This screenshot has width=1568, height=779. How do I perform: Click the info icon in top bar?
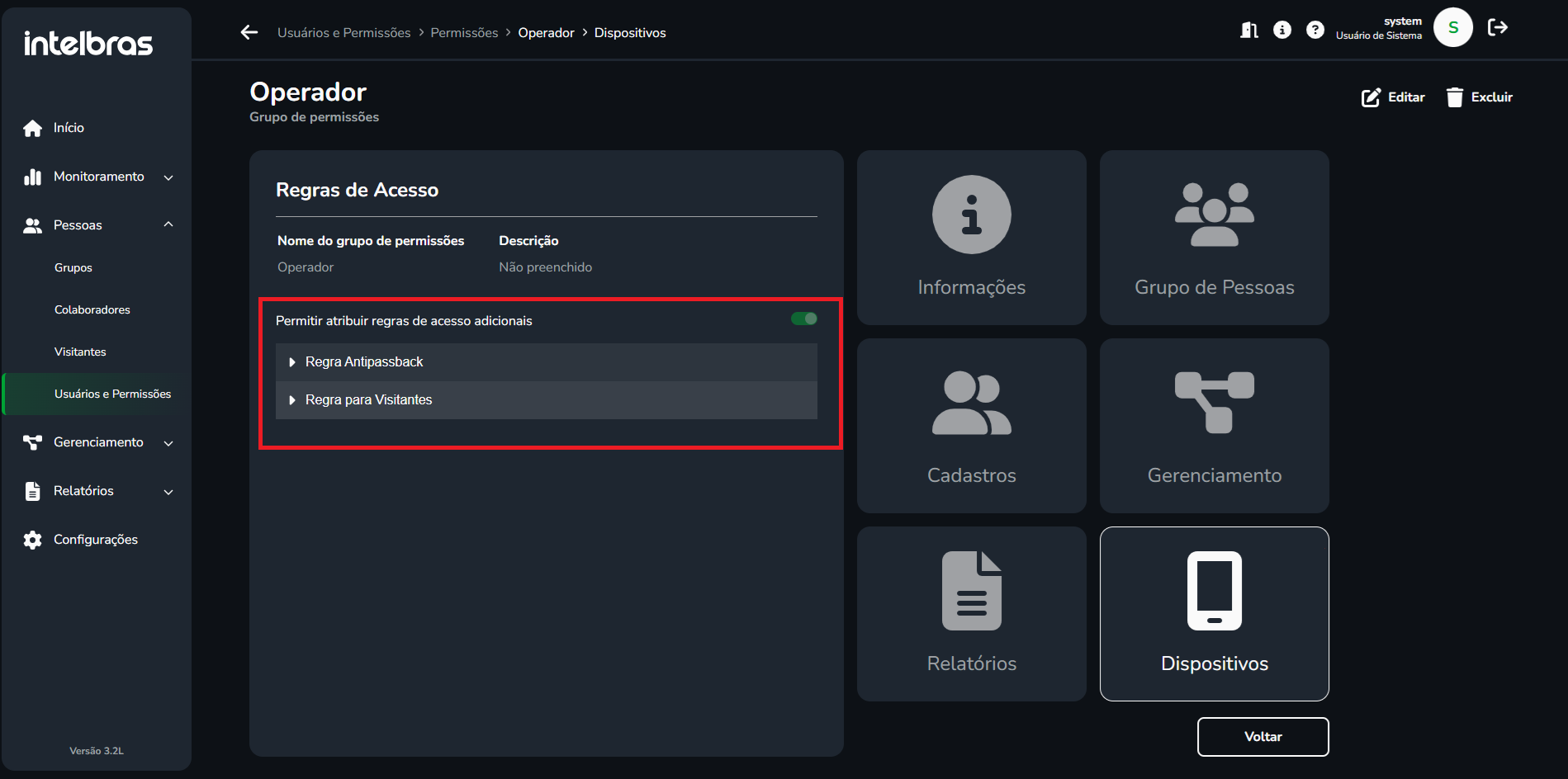[1281, 30]
